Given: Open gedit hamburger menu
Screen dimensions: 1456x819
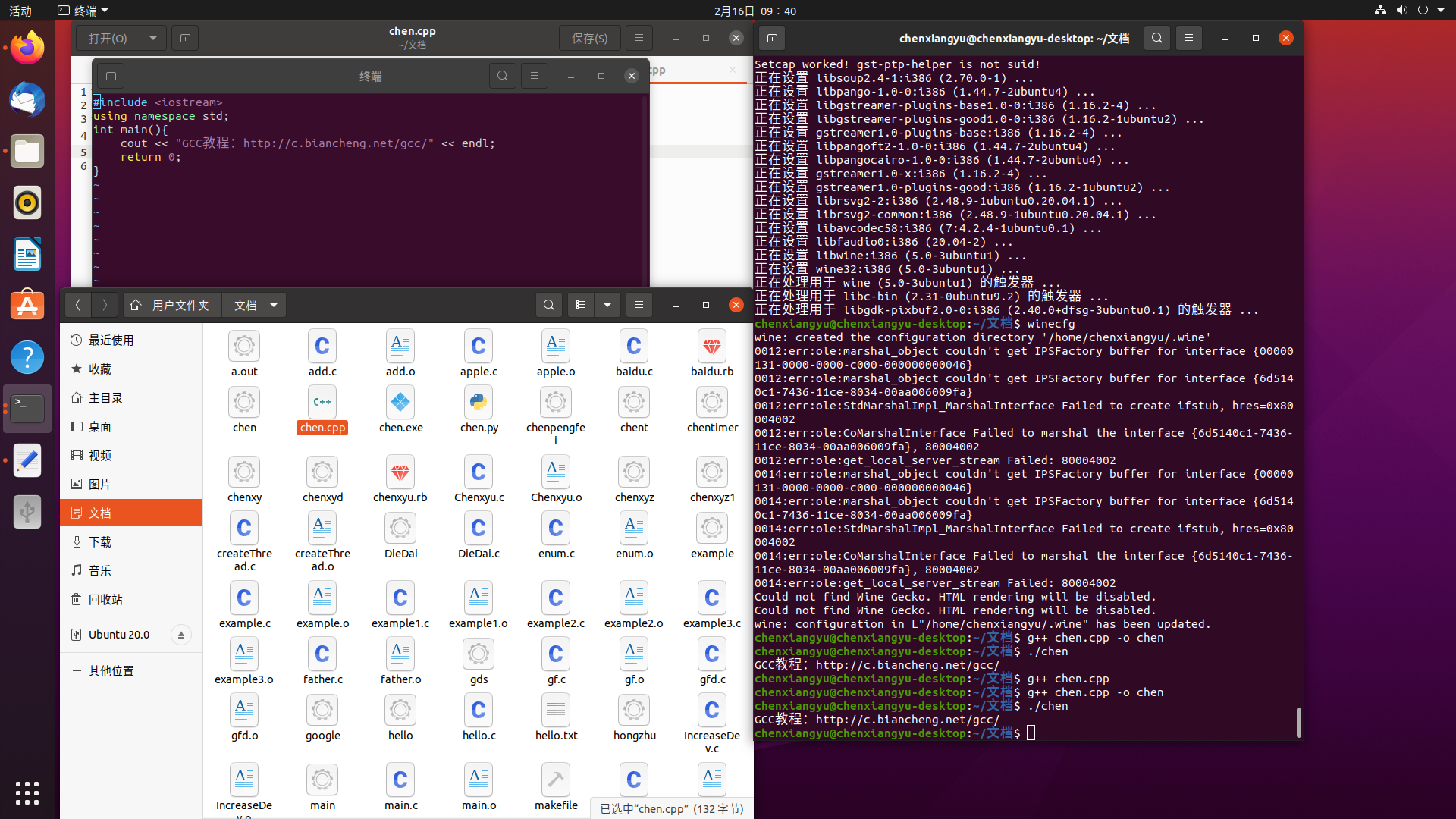Looking at the screenshot, I should (639, 38).
